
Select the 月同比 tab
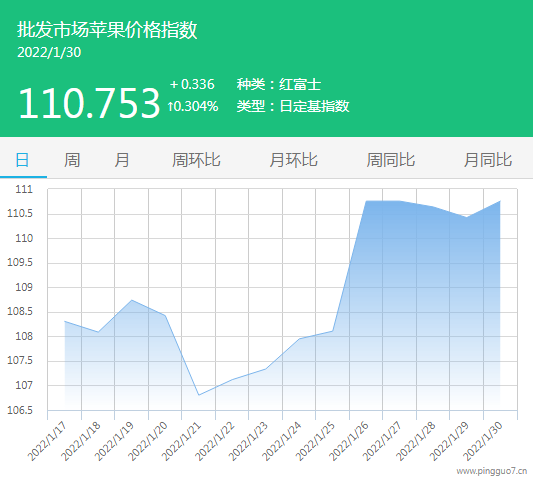488,160
